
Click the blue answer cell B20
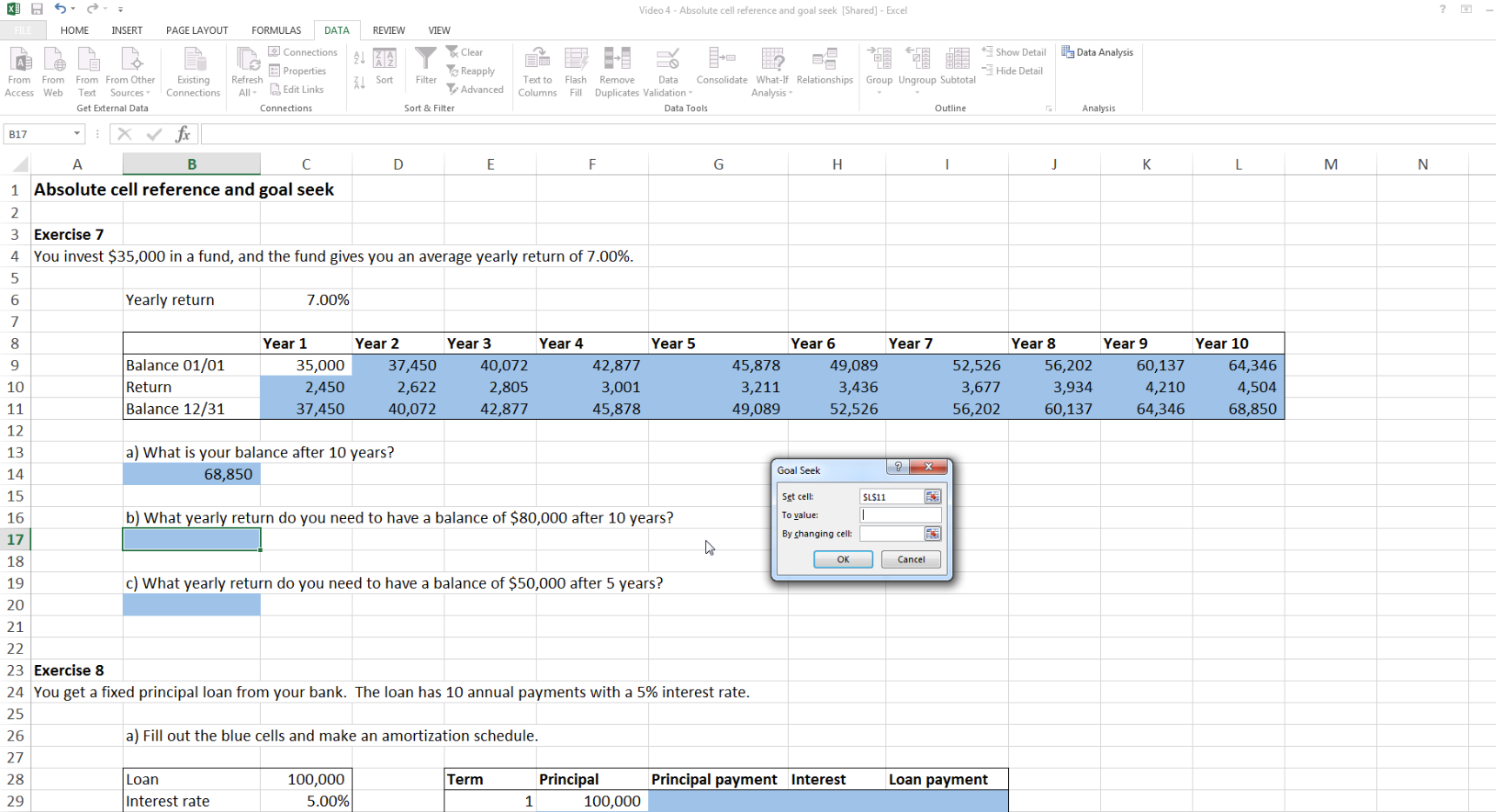point(191,605)
